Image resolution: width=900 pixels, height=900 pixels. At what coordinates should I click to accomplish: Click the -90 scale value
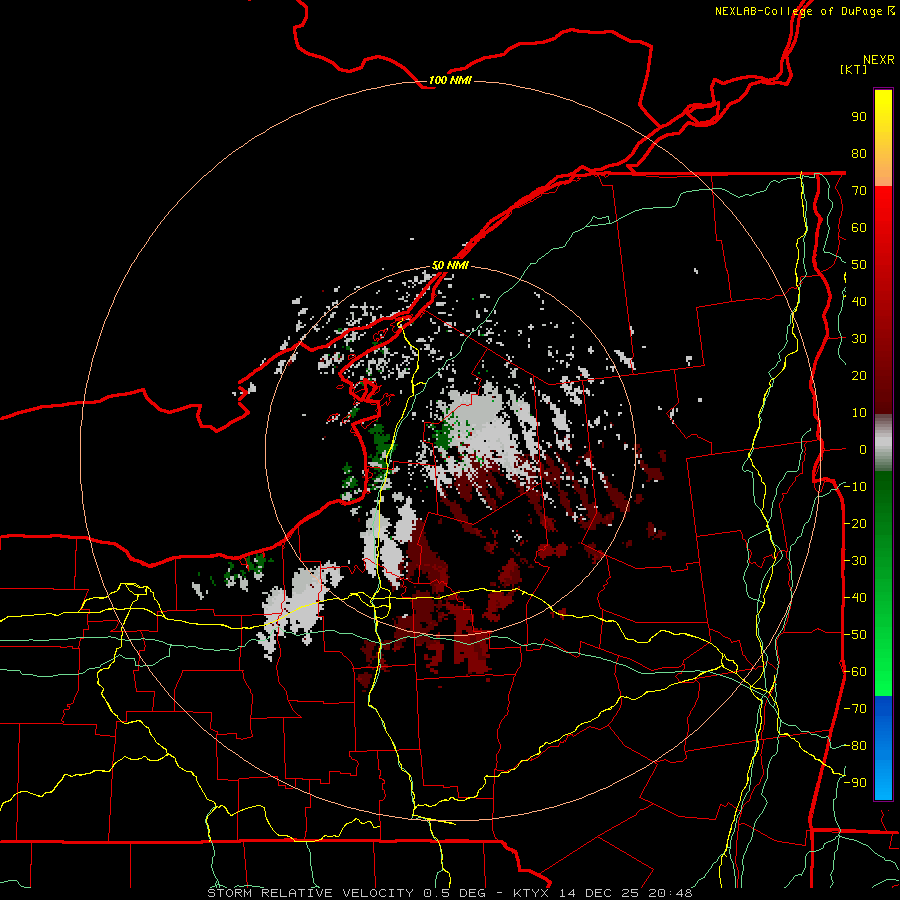tap(855, 783)
